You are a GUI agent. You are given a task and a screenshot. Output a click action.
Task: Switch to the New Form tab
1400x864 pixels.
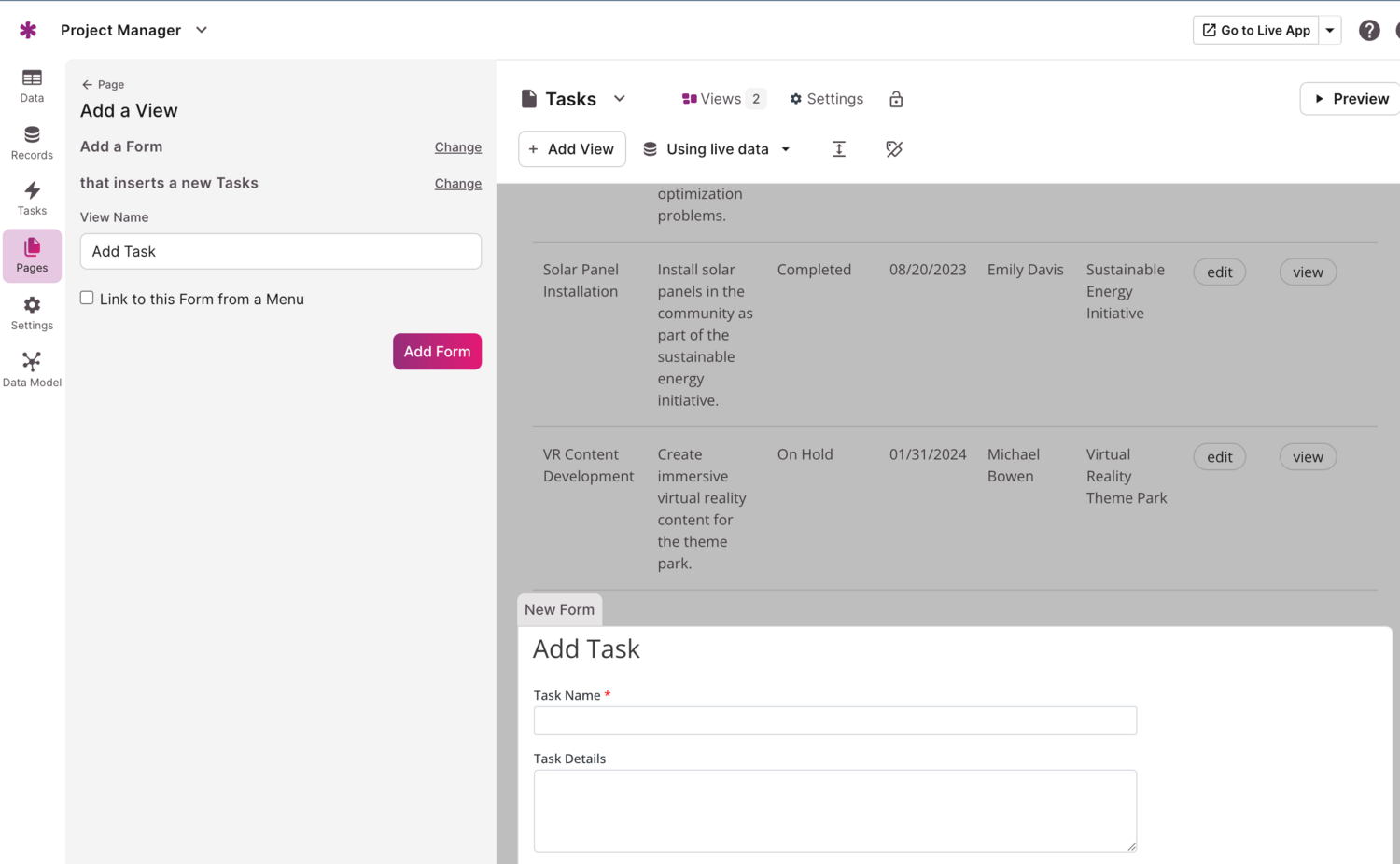click(559, 609)
